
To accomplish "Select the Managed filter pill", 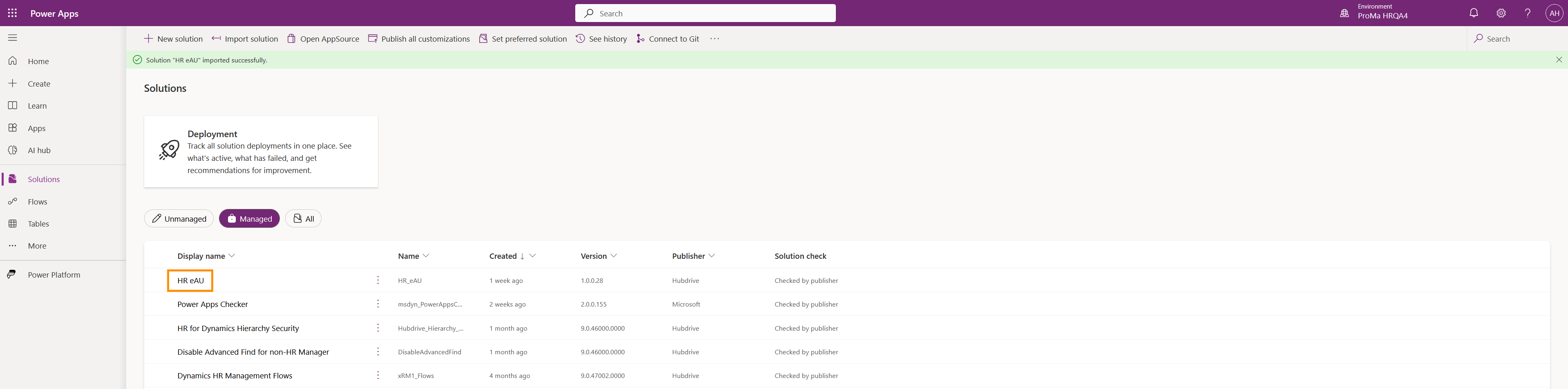I will click(250, 219).
